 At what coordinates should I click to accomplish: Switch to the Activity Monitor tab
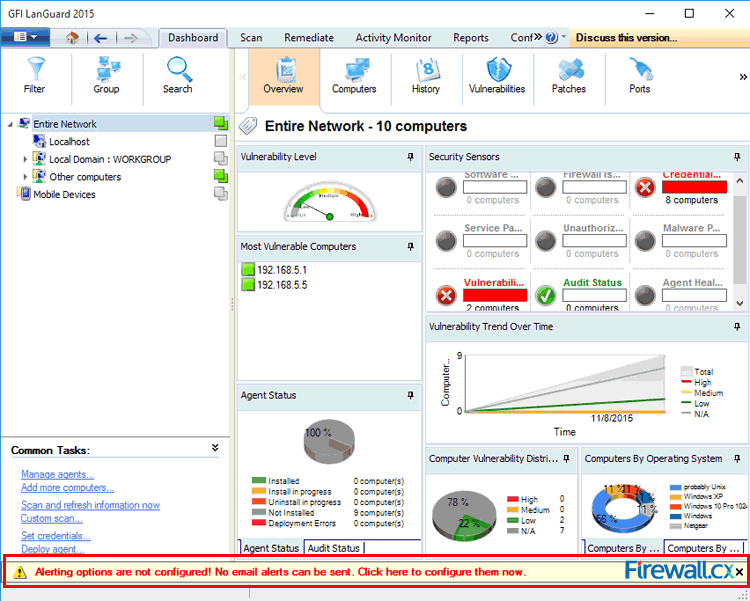(x=393, y=38)
